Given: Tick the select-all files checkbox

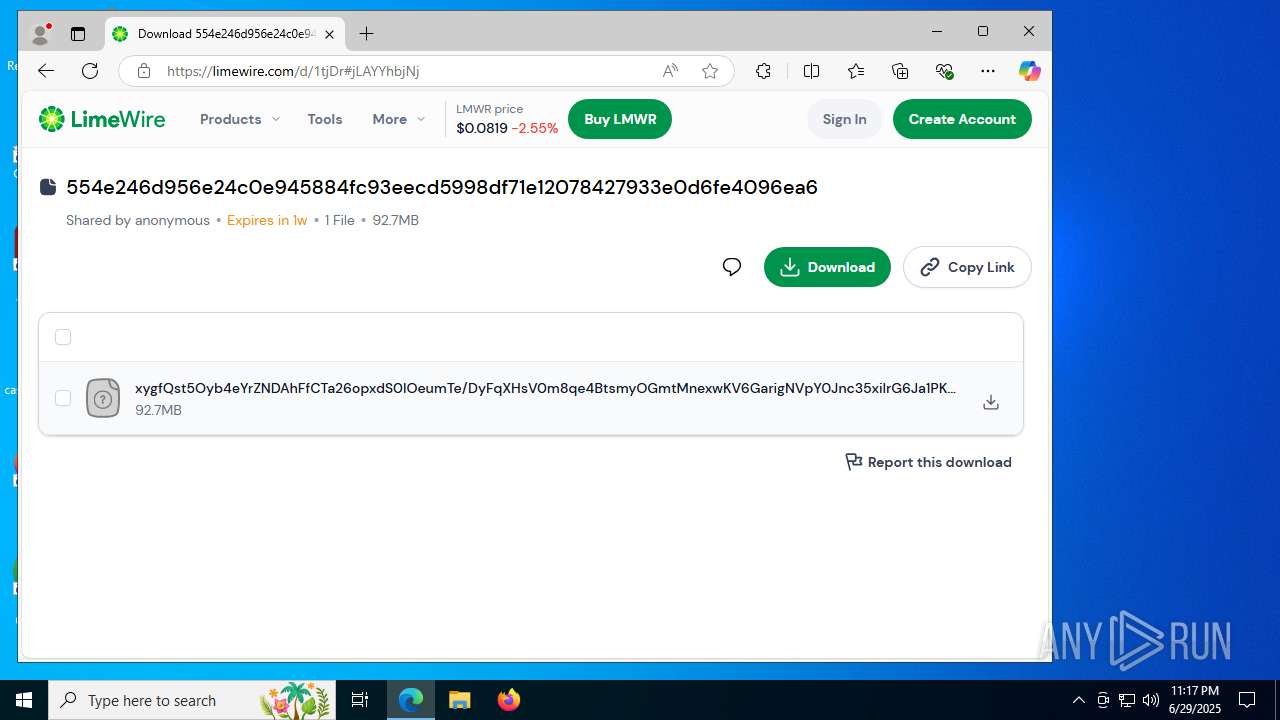Looking at the screenshot, I should pyautogui.click(x=63, y=337).
